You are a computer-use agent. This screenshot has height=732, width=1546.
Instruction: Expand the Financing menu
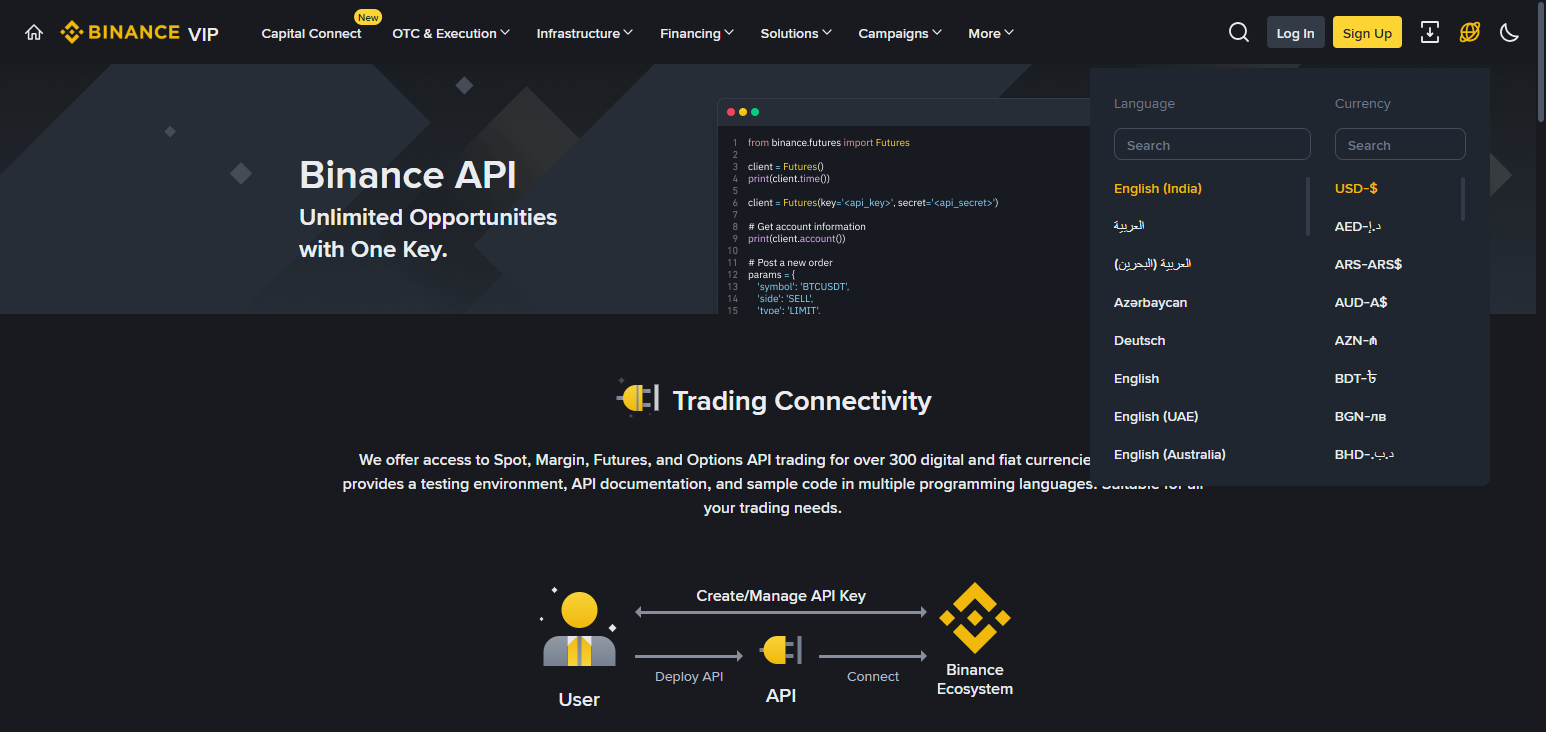pyautogui.click(x=697, y=33)
